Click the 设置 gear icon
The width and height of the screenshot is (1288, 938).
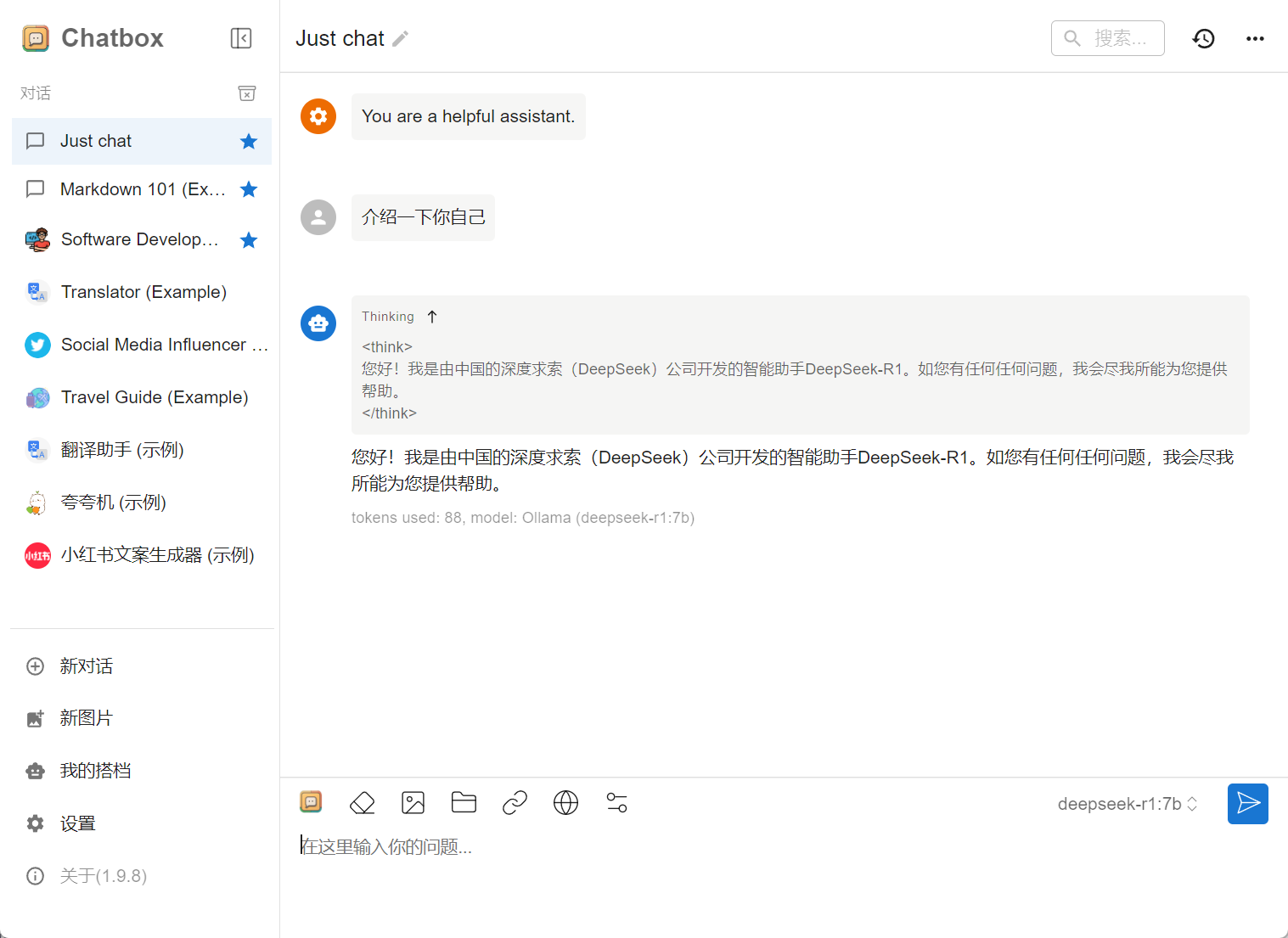[36, 823]
